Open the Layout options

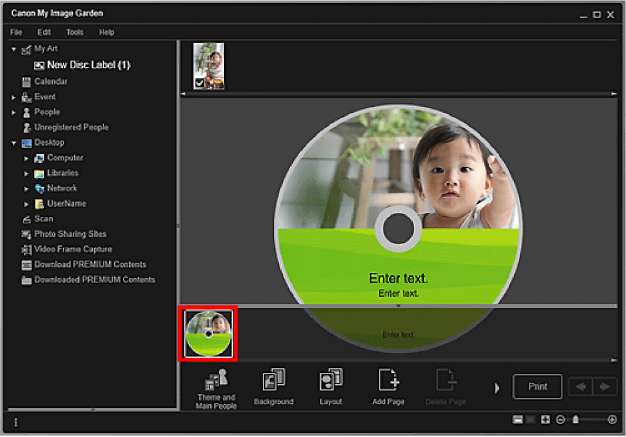click(x=331, y=386)
